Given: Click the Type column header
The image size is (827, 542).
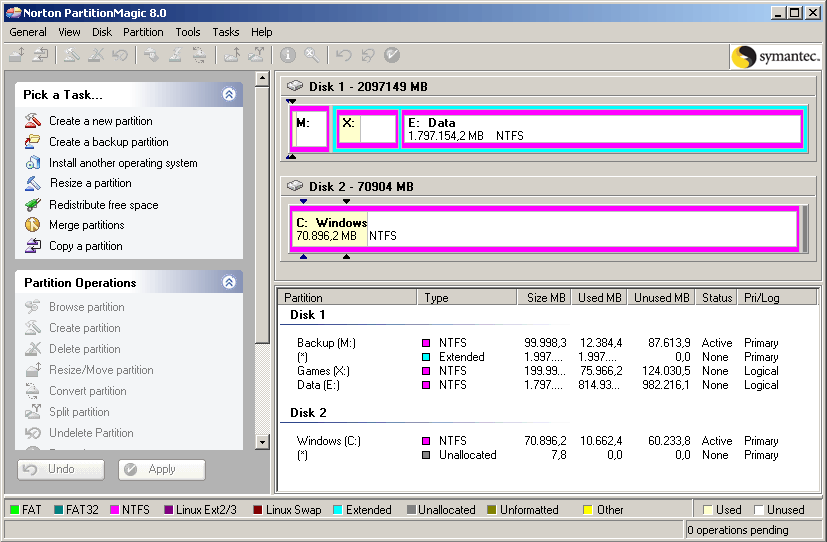Looking at the screenshot, I should tap(467, 298).
